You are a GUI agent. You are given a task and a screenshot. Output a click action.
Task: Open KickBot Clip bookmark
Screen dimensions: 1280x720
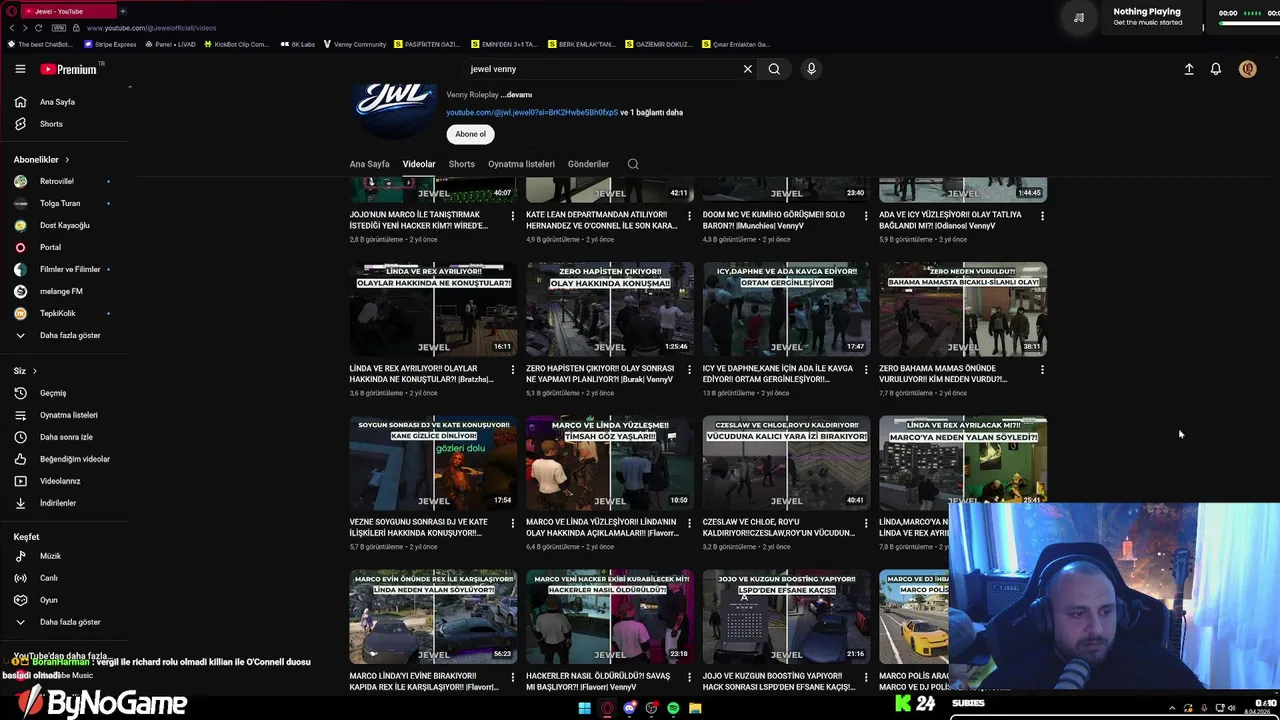[236, 44]
